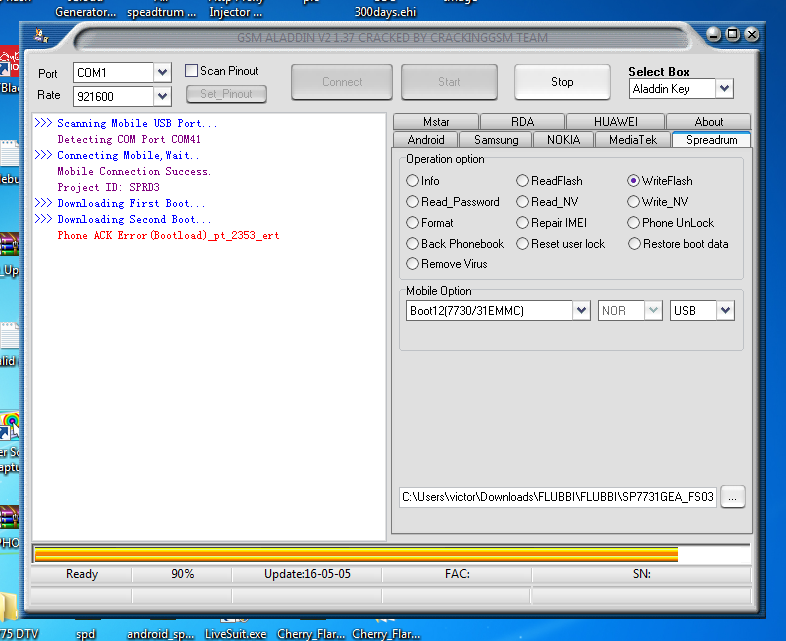The width and height of the screenshot is (786, 641).
Task: Open the Aladdin Key select box dropdown
Action: pos(724,89)
